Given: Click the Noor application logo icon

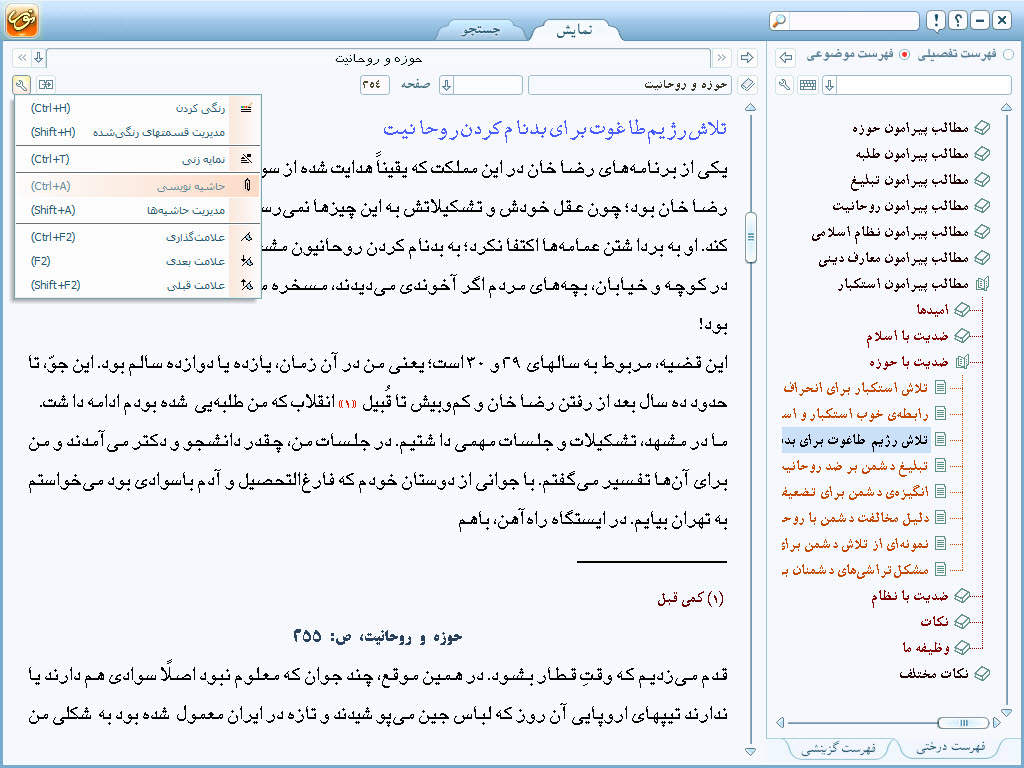Looking at the screenshot, I should coord(22,21).
